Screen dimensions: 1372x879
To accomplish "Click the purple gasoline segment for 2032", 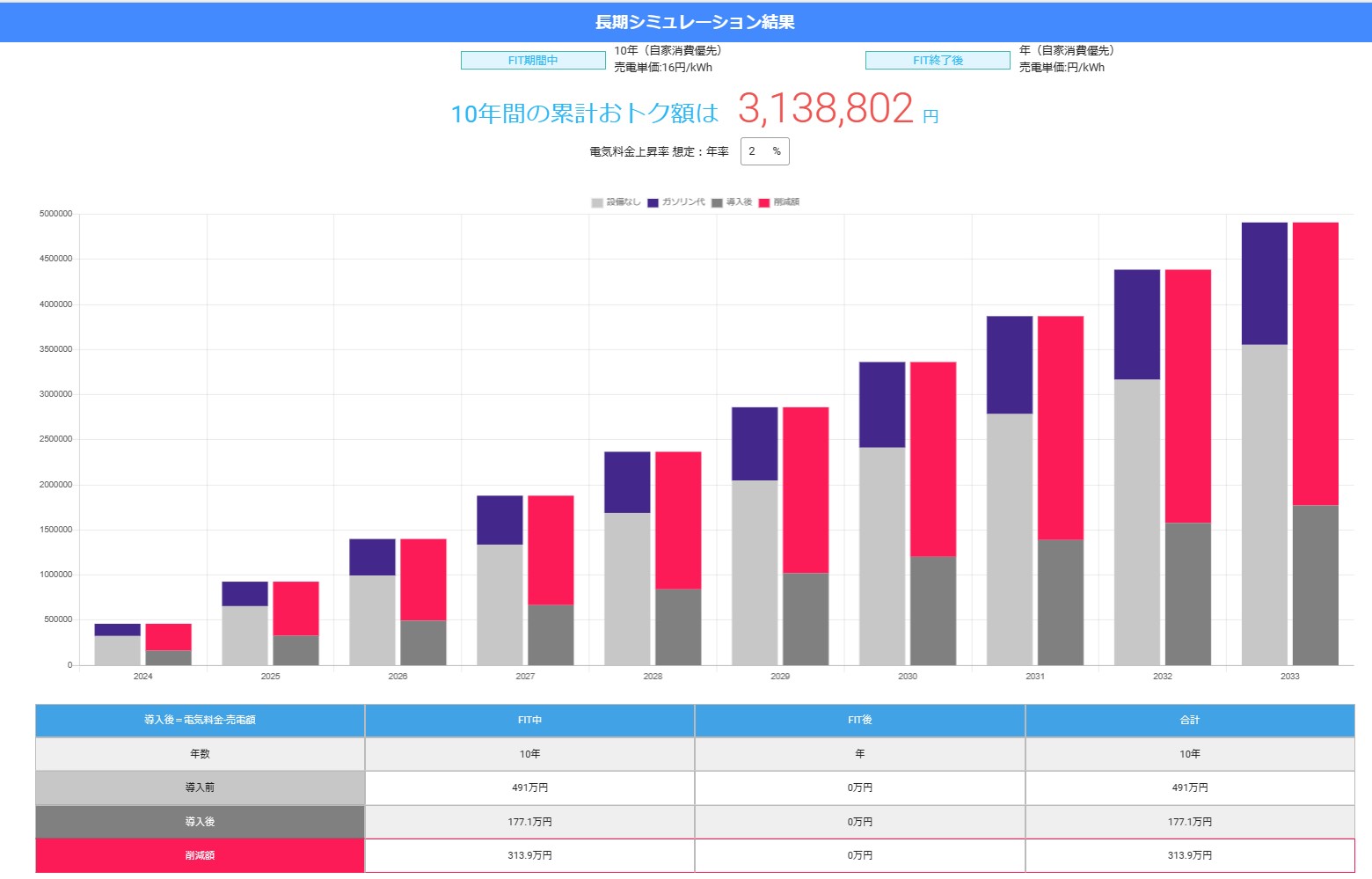I will coord(1137,325).
